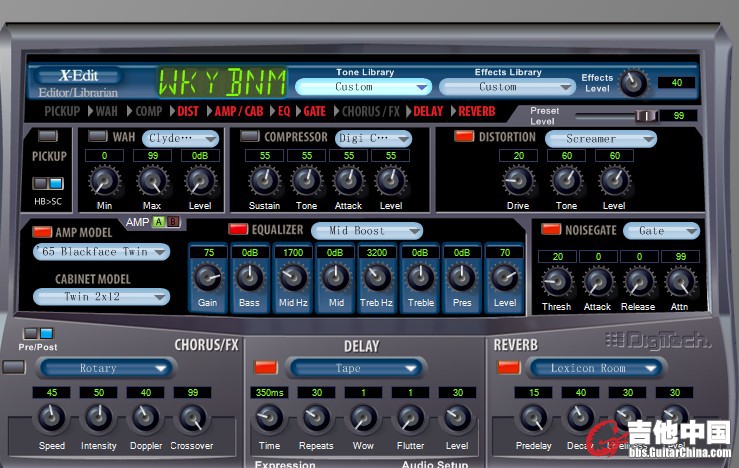Click the Noisegate Attn knob
Image resolution: width=739 pixels, height=468 pixels.
tap(681, 282)
